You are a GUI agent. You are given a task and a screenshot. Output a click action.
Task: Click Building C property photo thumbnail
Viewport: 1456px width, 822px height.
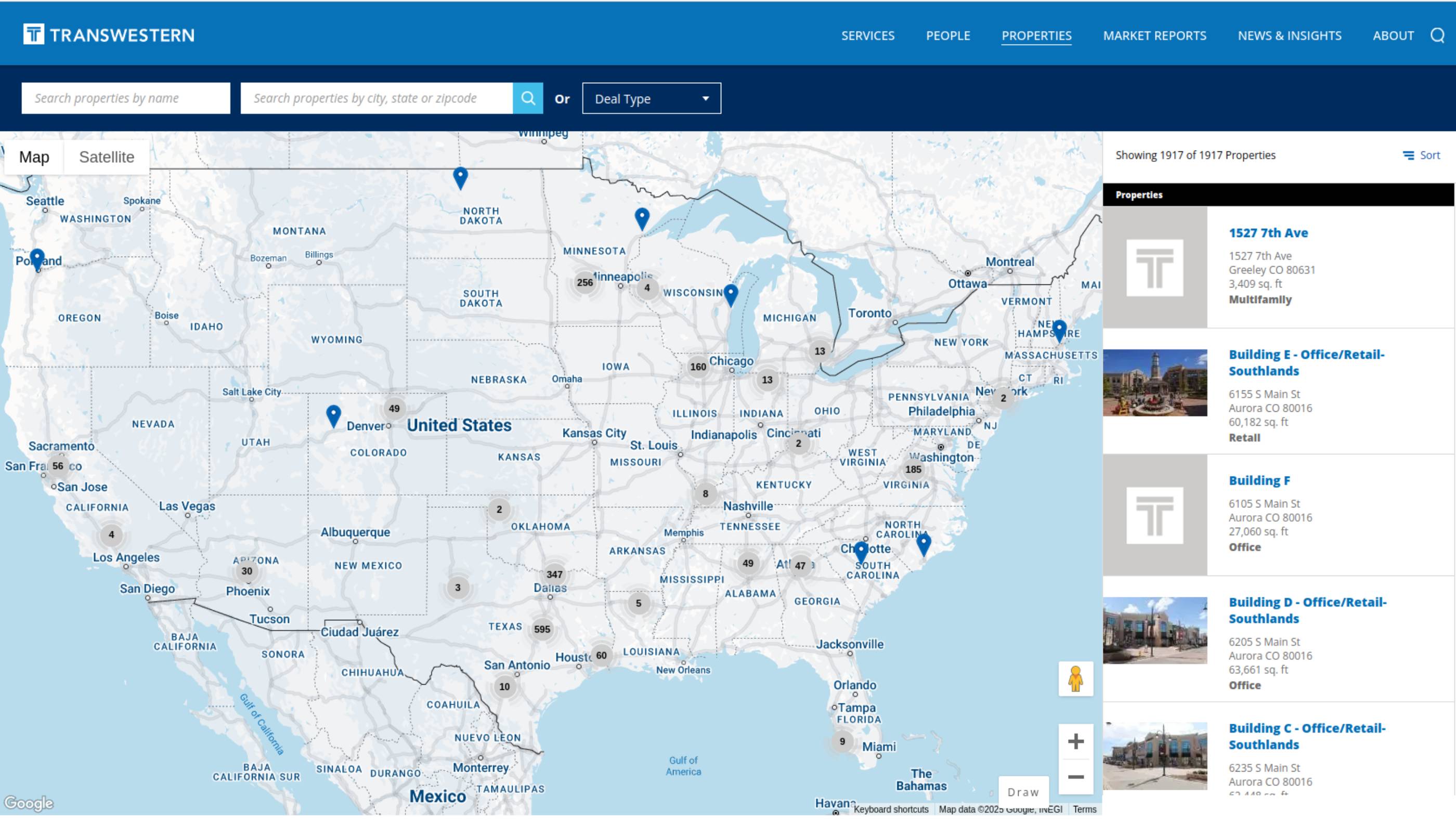1155,756
